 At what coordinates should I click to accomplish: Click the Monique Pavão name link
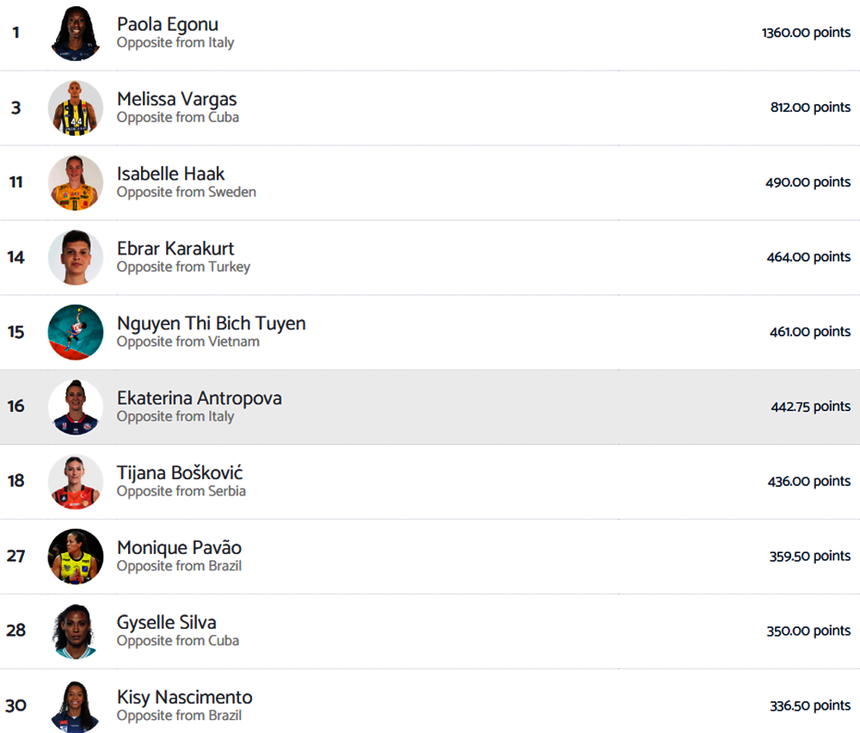click(179, 547)
